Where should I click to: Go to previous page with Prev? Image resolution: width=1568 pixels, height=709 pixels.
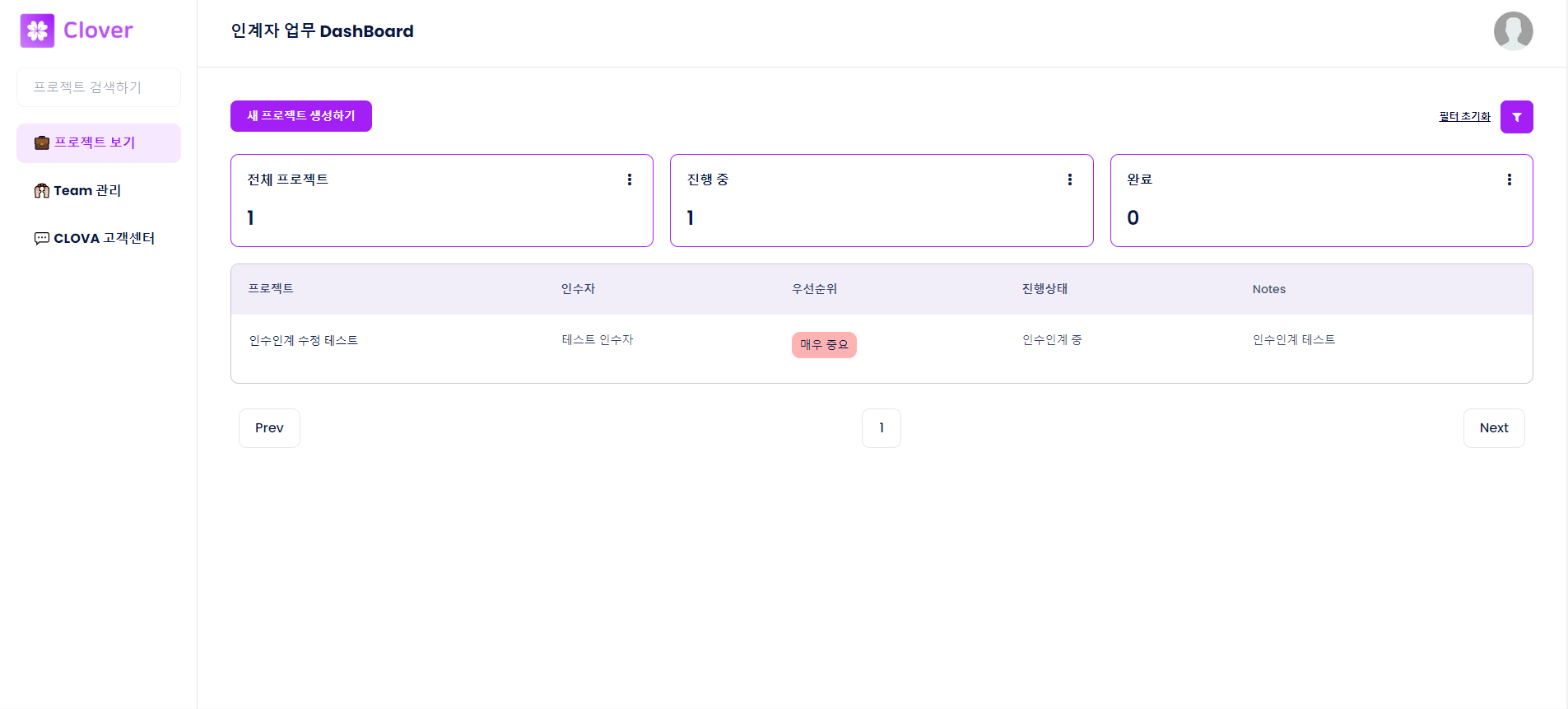pyautogui.click(x=269, y=428)
